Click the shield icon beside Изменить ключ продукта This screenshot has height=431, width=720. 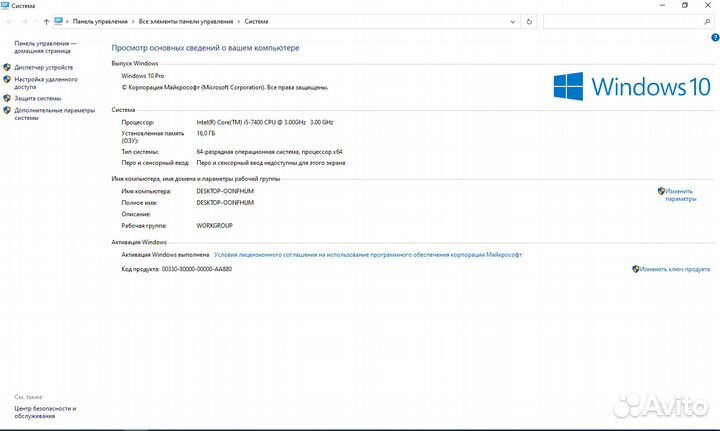pos(636,269)
